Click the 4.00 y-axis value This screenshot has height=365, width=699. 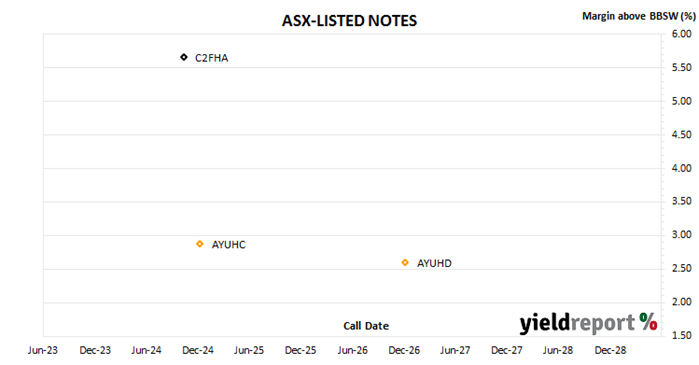pos(682,168)
